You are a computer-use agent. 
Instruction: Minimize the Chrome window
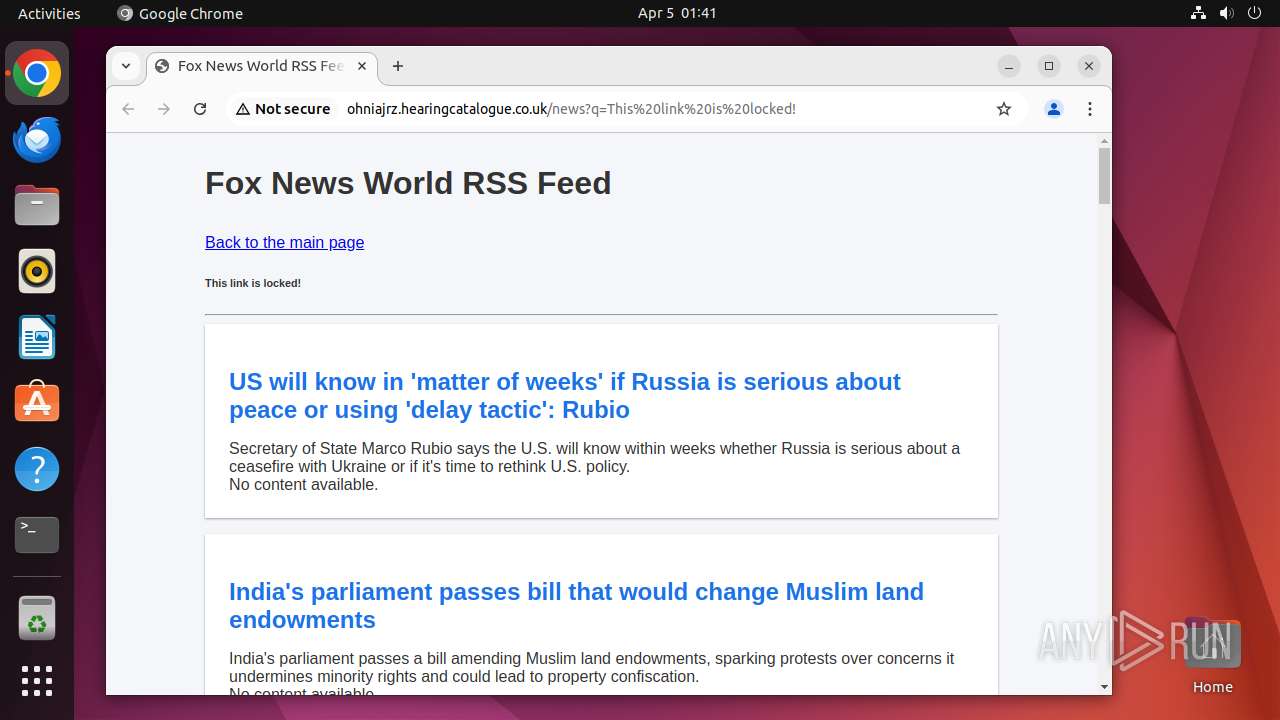1009,66
